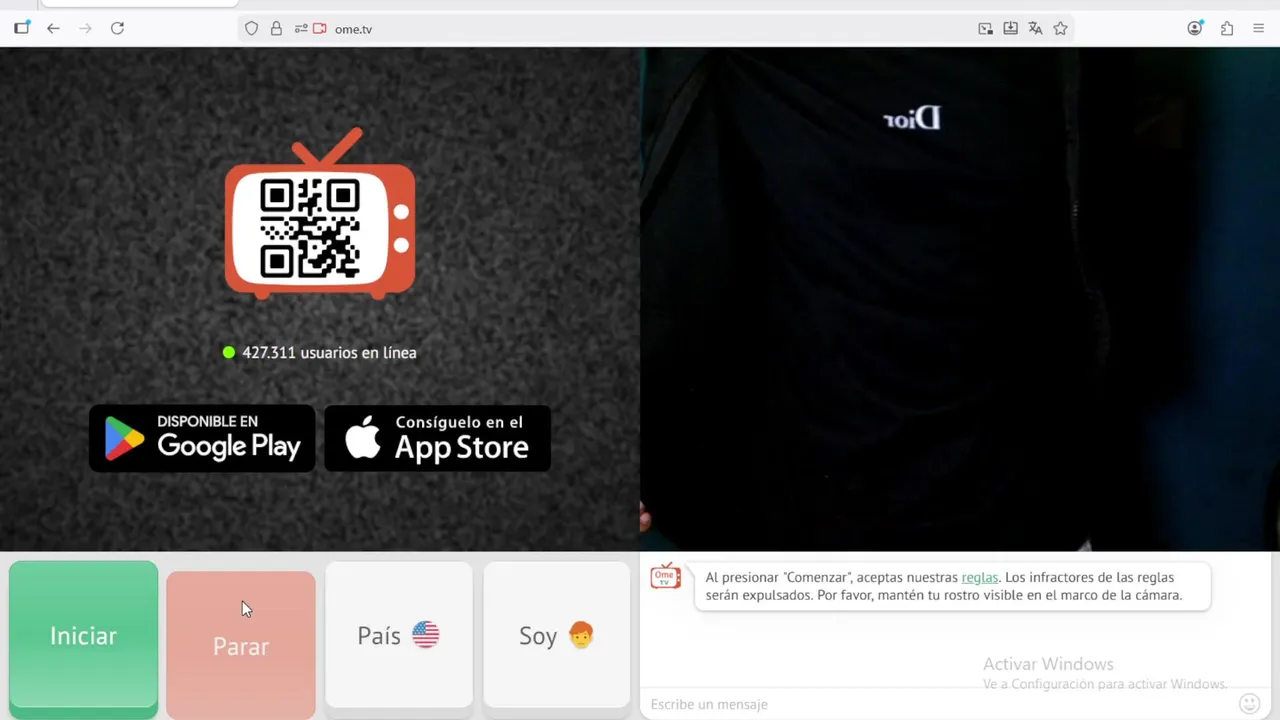This screenshot has height=720, width=1280.
Task: Click the tracking protection shield icon
Action: coord(252,29)
